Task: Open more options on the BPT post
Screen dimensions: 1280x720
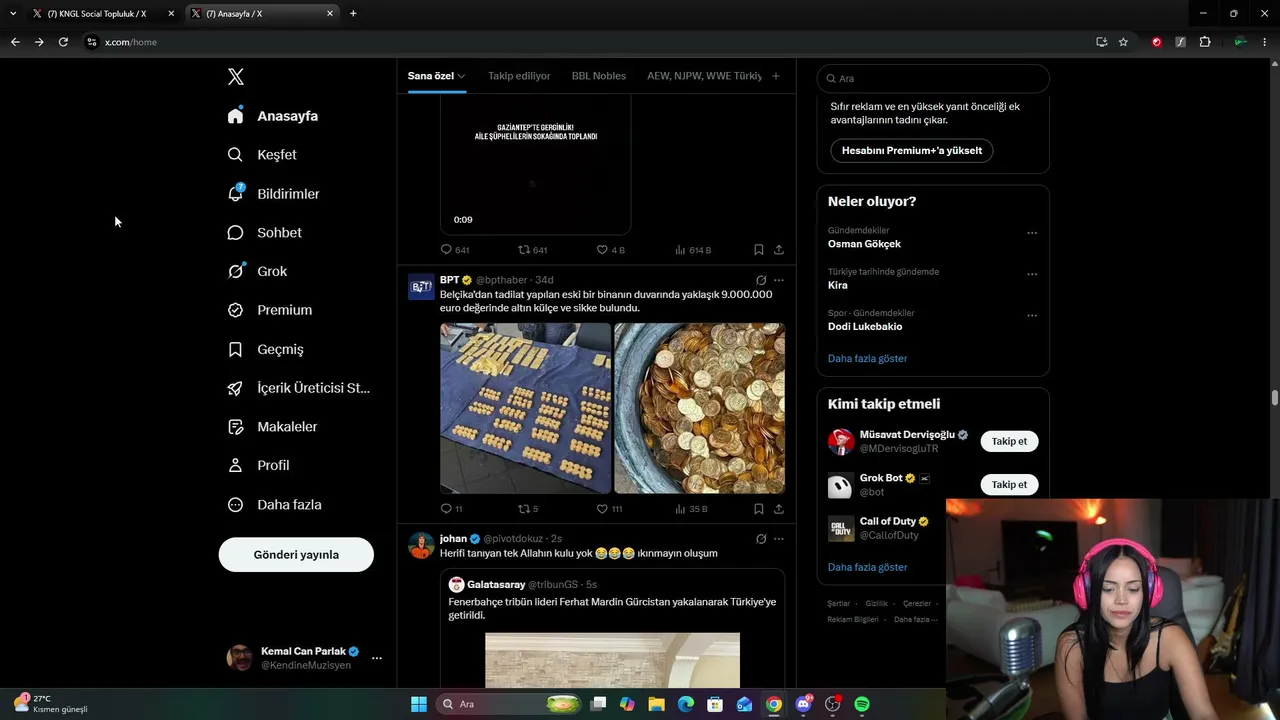Action: [x=779, y=280]
